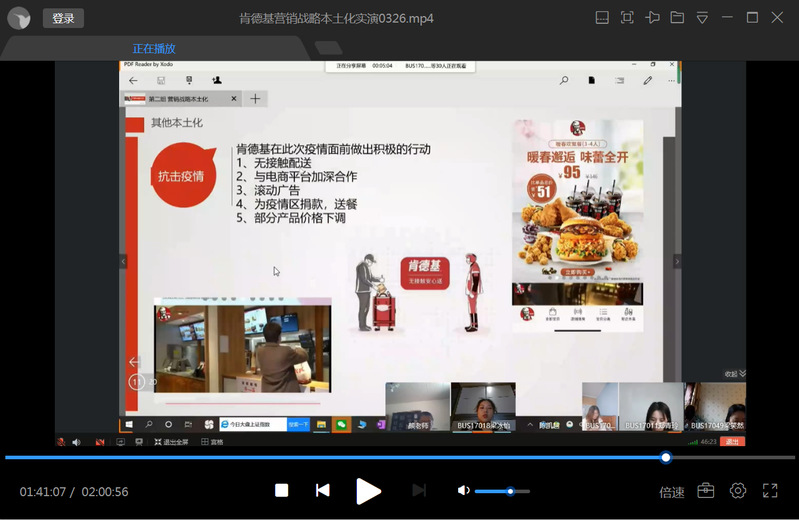Switch to 宫格 grid view
The height and width of the screenshot is (520, 799).
click(x=212, y=442)
